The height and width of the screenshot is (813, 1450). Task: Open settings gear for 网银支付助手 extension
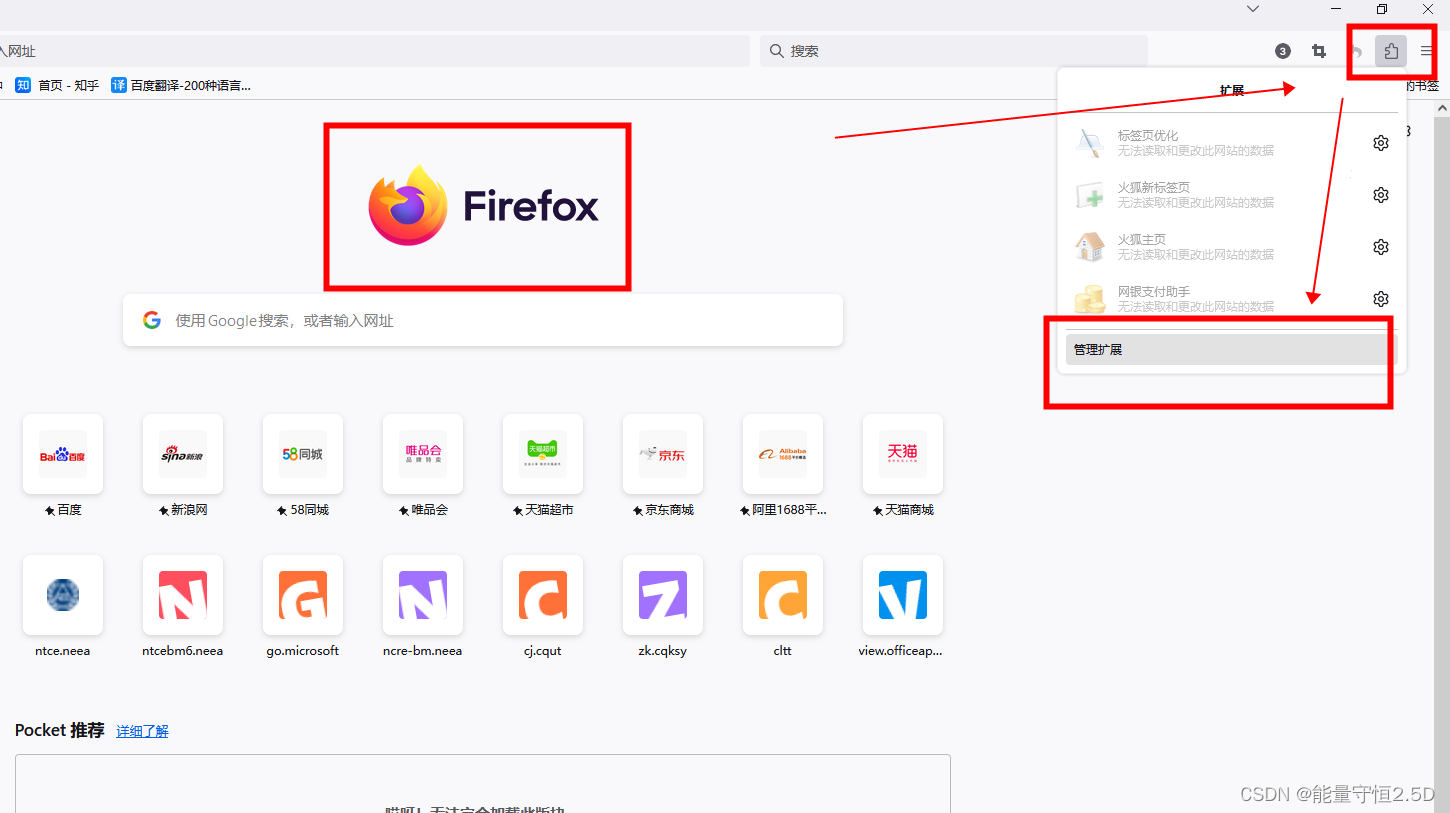pos(1381,299)
